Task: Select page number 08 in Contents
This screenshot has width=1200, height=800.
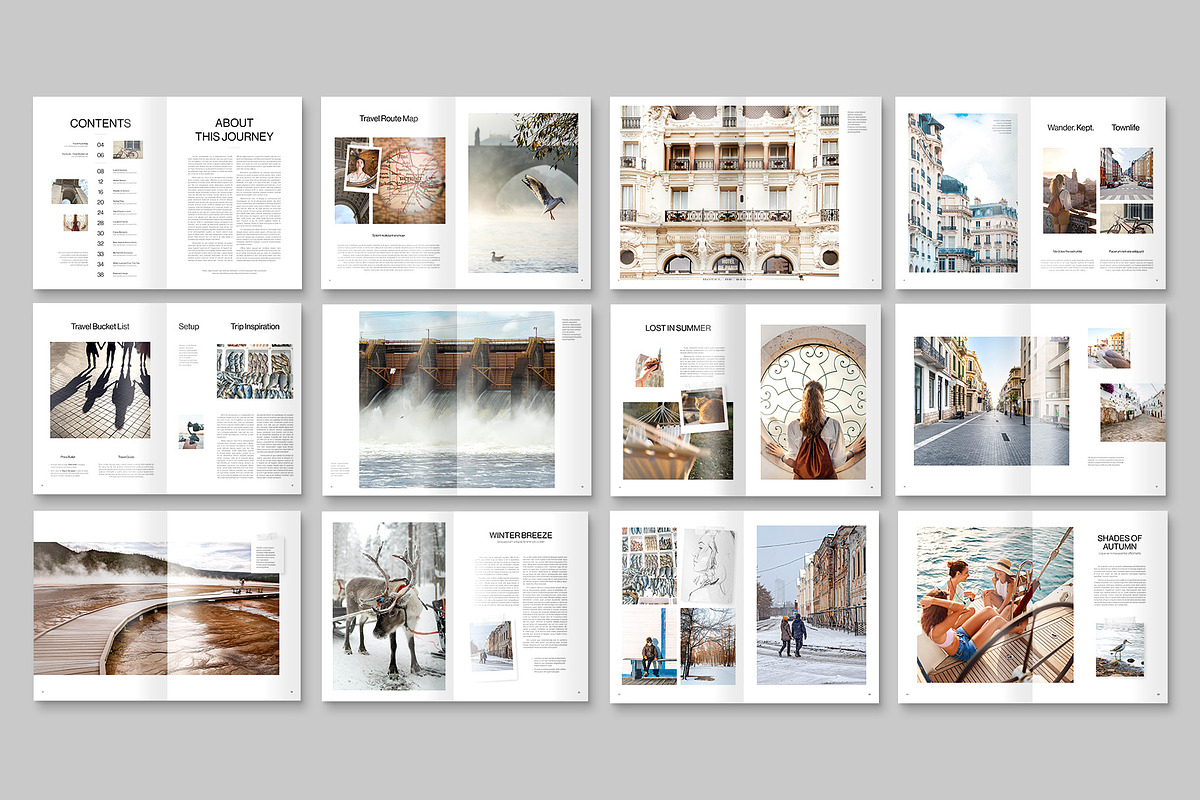Action: point(100,171)
